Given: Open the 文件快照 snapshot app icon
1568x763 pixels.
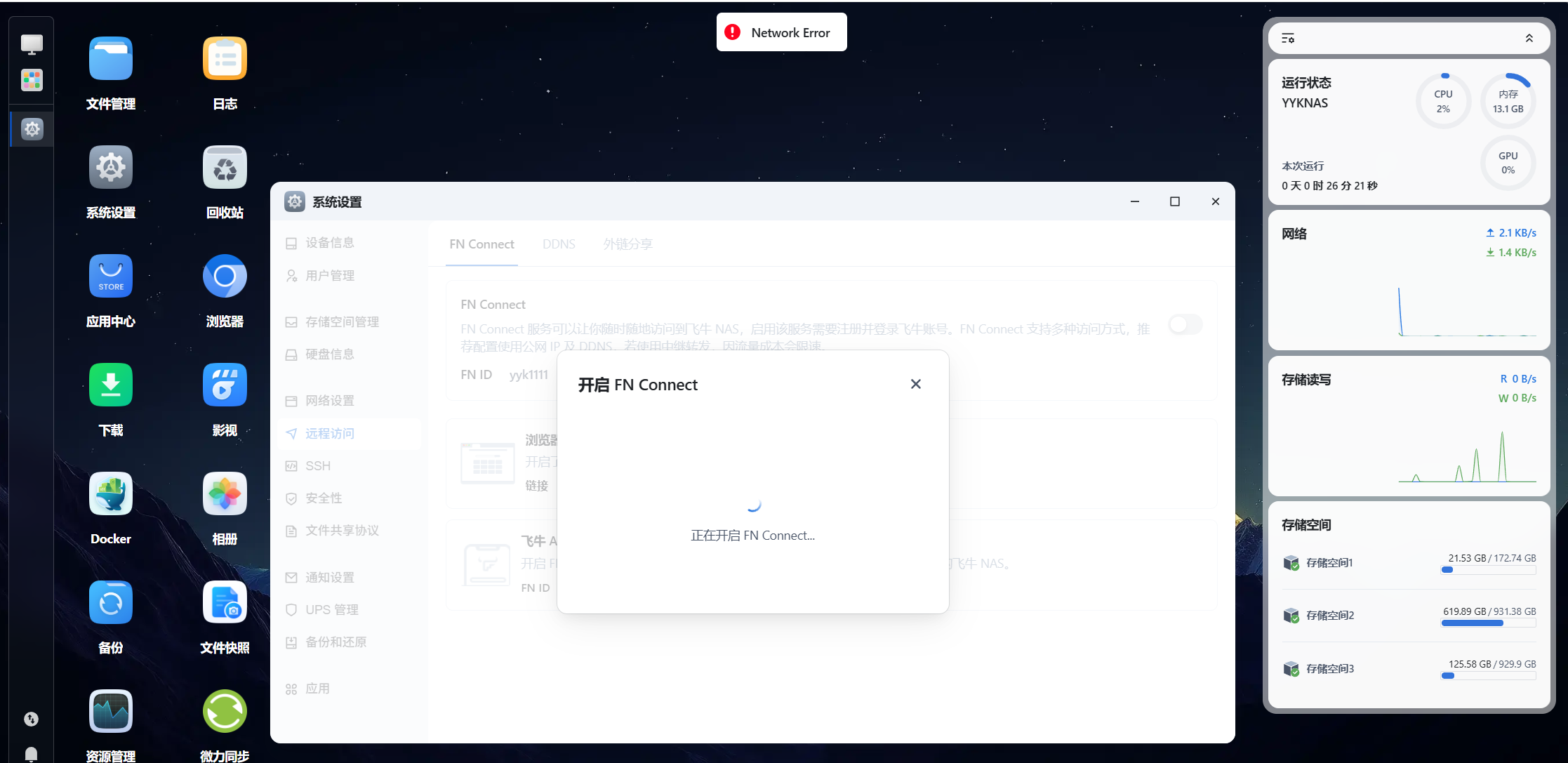Looking at the screenshot, I should 225,602.
